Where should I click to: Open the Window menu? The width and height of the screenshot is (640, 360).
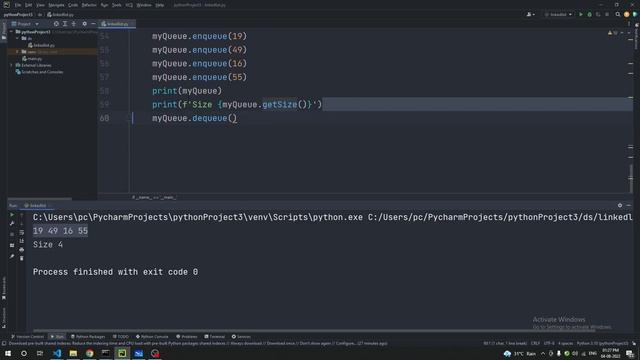[144, 5]
